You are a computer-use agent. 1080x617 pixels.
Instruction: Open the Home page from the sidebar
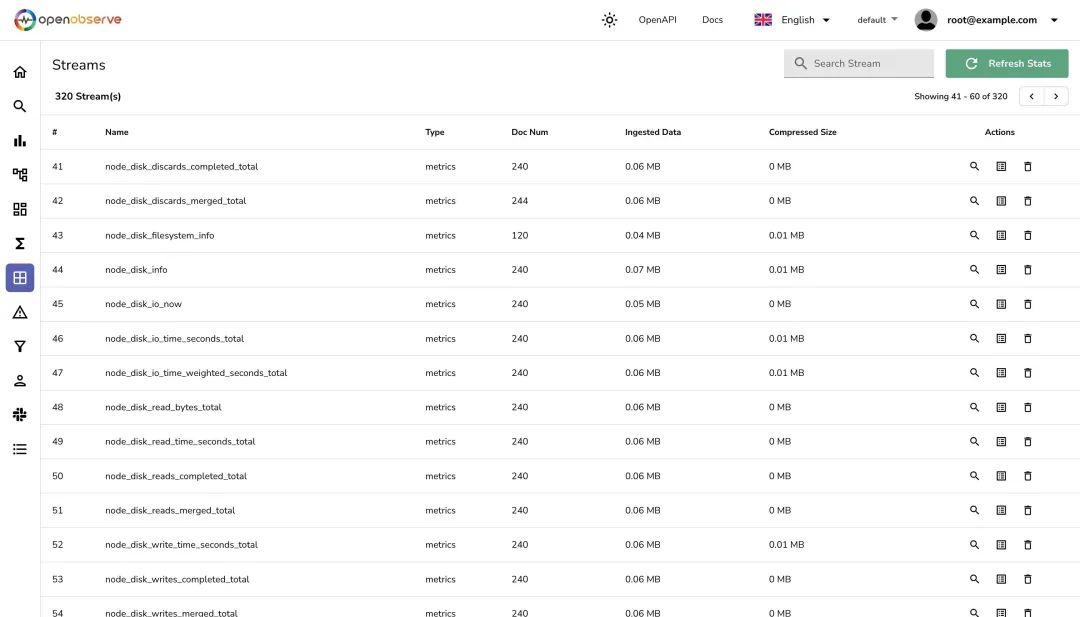coord(19,71)
